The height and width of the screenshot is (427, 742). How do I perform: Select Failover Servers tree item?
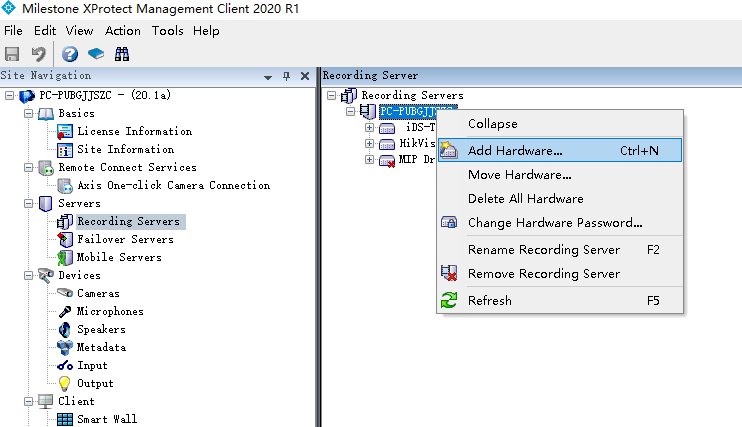[125, 239]
